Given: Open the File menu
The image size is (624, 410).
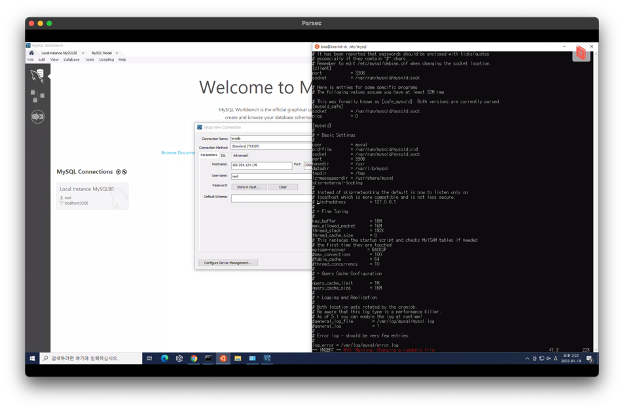Looking at the screenshot, I should point(30,60).
